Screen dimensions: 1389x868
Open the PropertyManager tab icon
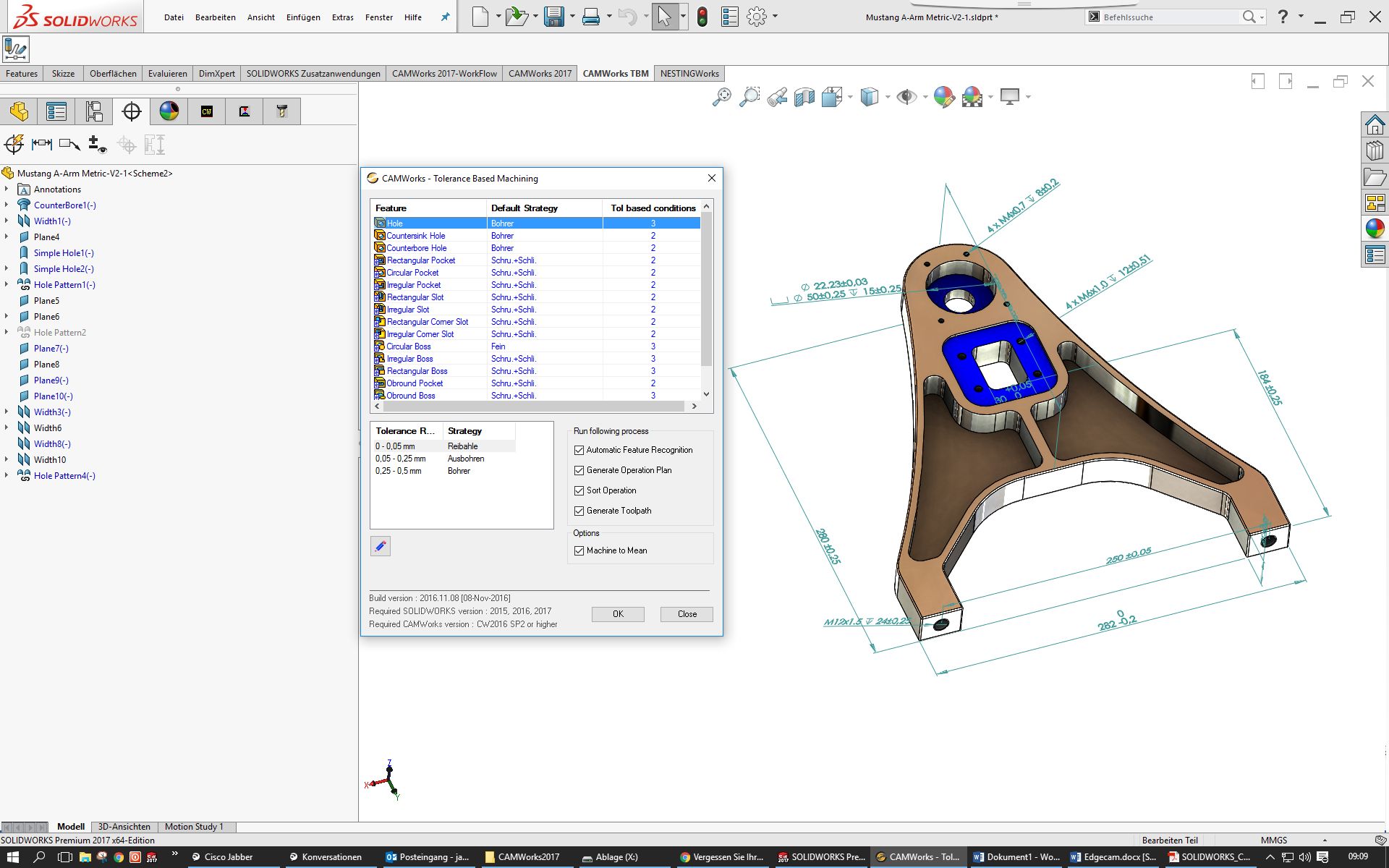tap(56, 111)
